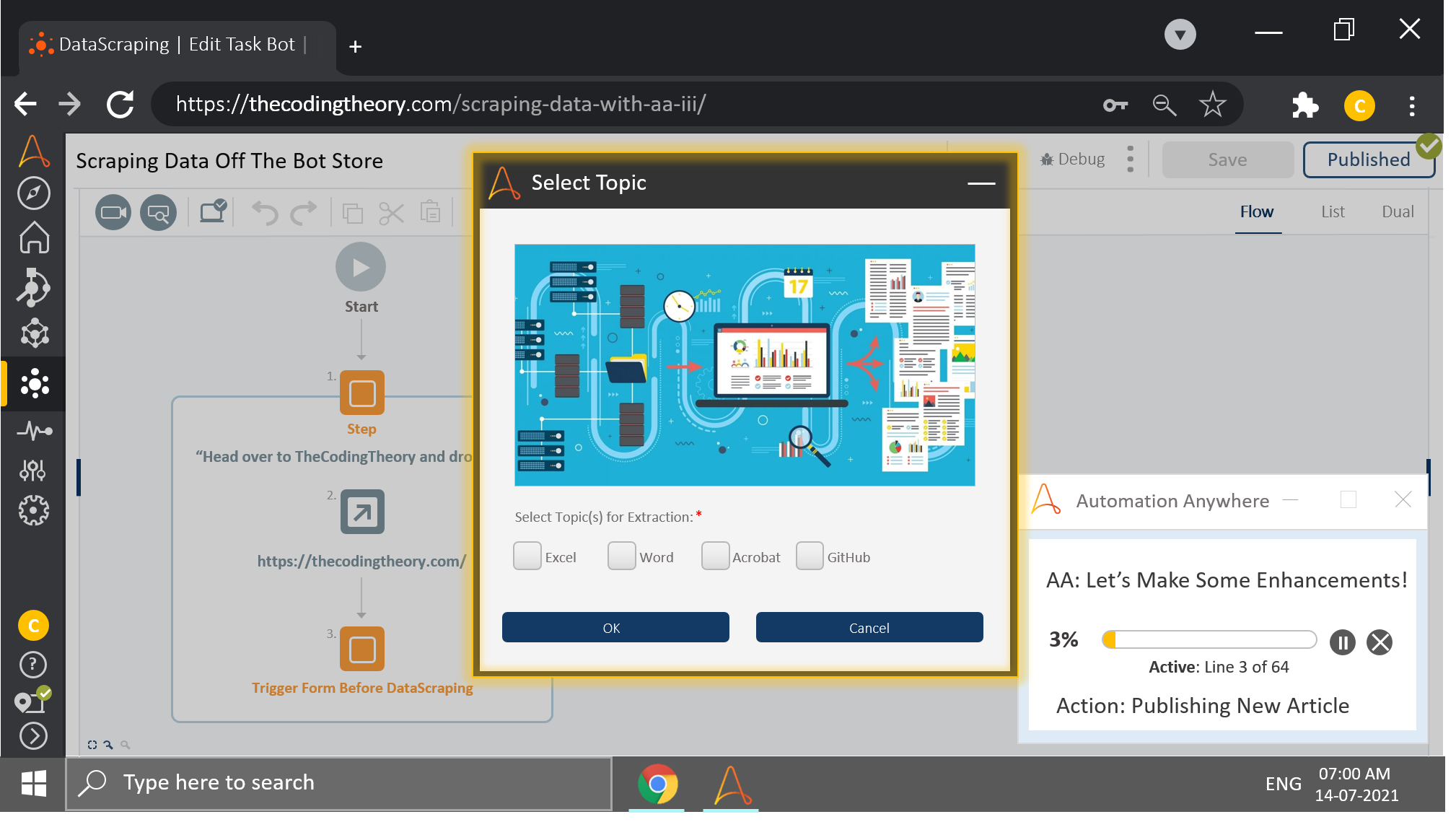Viewport: 1456px width, 835px height.
Task: Open browser extensions puzzle icon
Action: pyautogui.click(x=1304, y=105)
